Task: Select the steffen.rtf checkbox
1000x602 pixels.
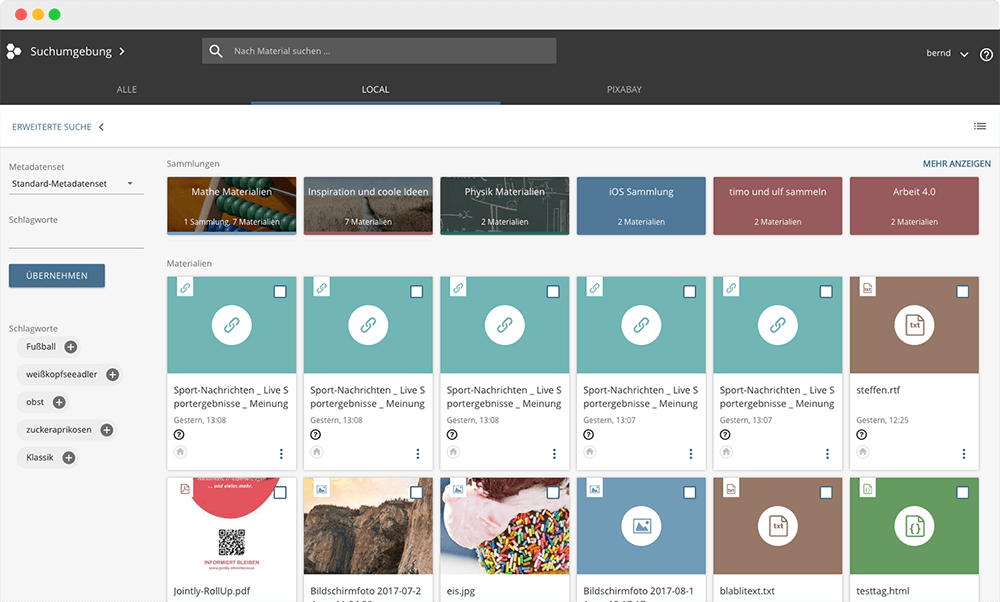Action: [x=962, y=292]
